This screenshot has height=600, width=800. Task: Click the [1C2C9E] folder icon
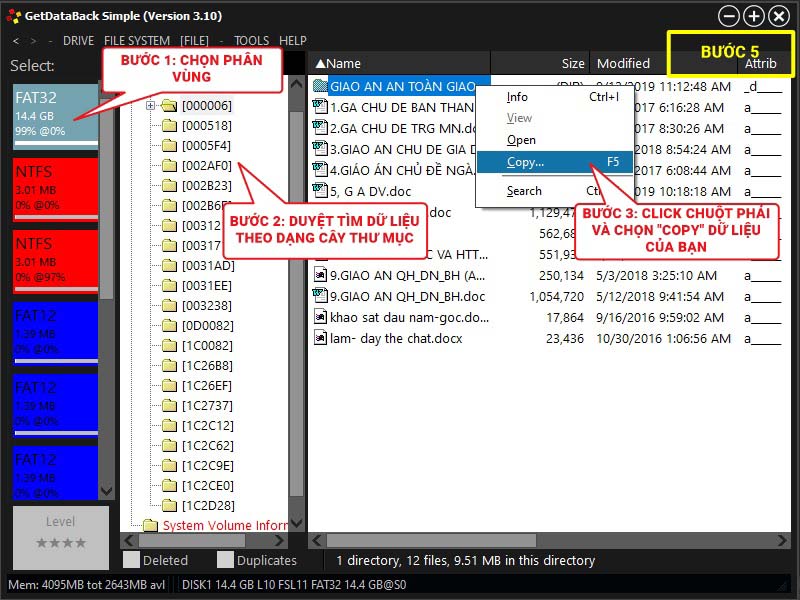point(169,465)
